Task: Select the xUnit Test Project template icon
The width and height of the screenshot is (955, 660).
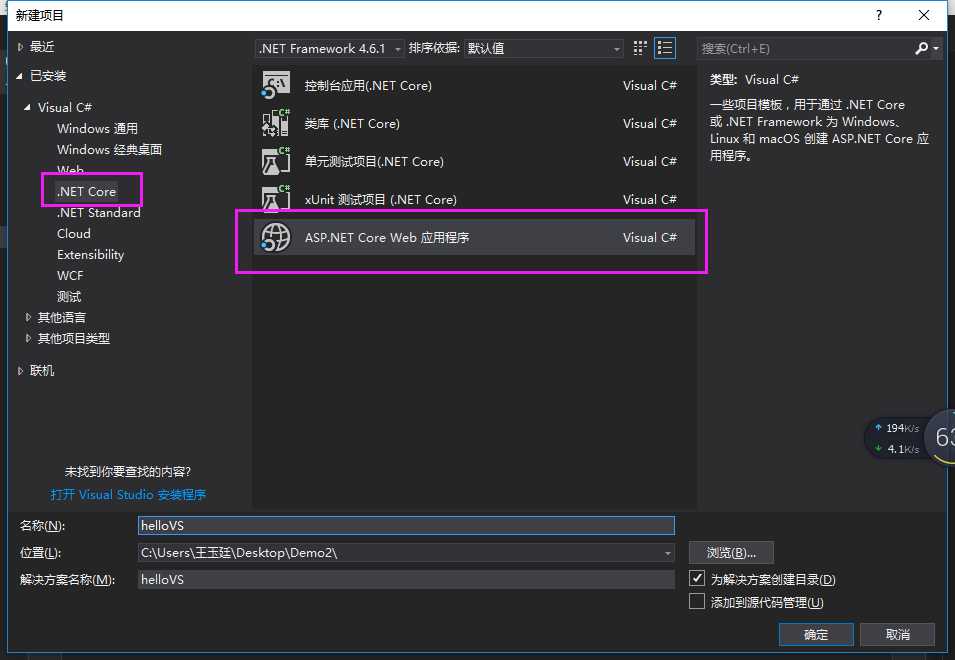Action: pyautogui.click(x=275, y=199)
